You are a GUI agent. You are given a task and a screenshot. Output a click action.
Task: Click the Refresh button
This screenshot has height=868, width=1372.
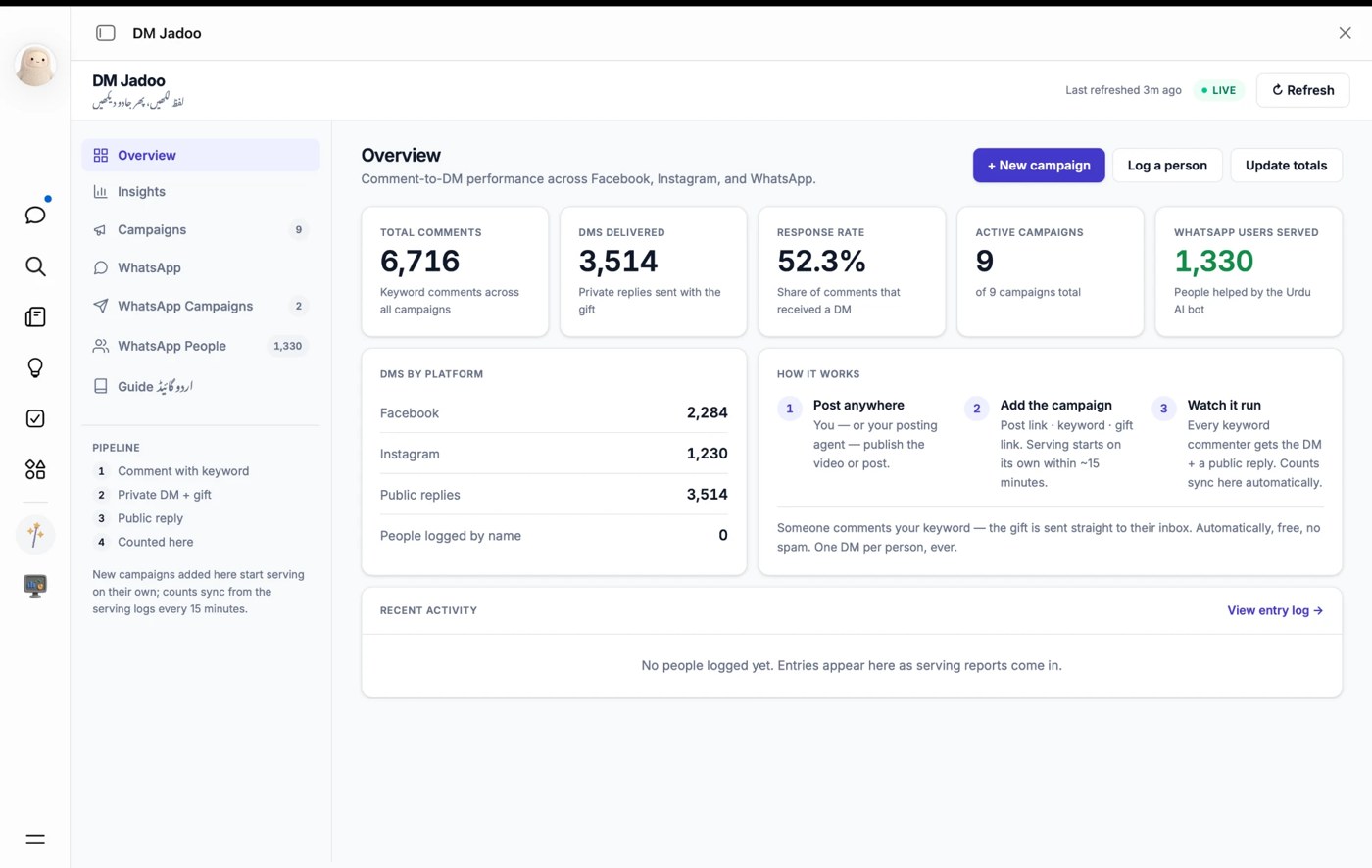[x=1302, y=90]
